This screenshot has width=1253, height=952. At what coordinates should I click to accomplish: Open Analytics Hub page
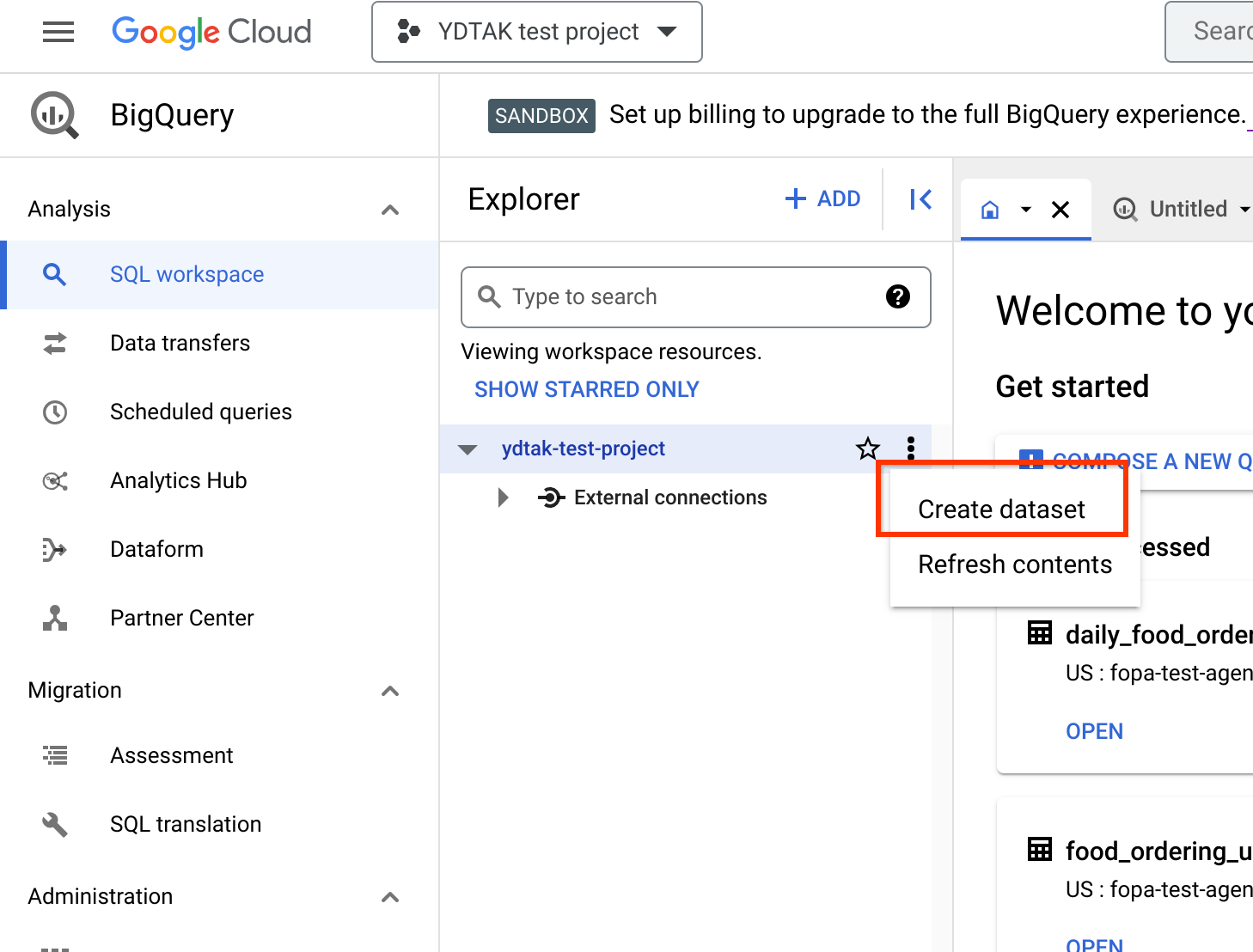pos(179,480)
